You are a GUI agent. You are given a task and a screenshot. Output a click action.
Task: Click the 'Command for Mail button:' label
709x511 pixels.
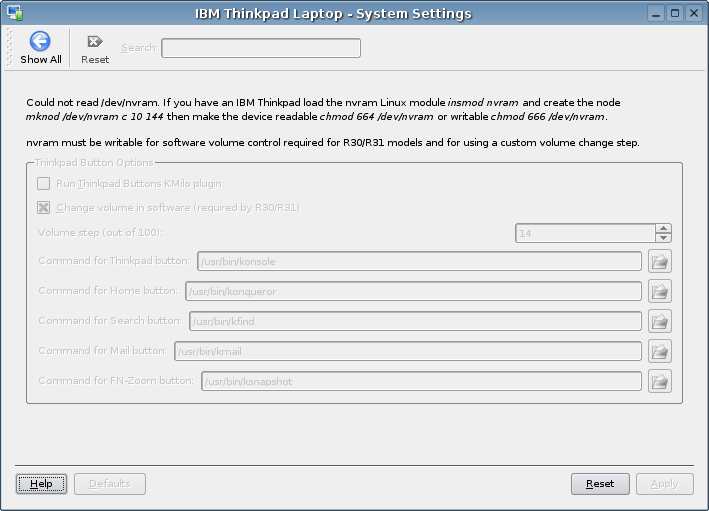click(x=103, y=350)
